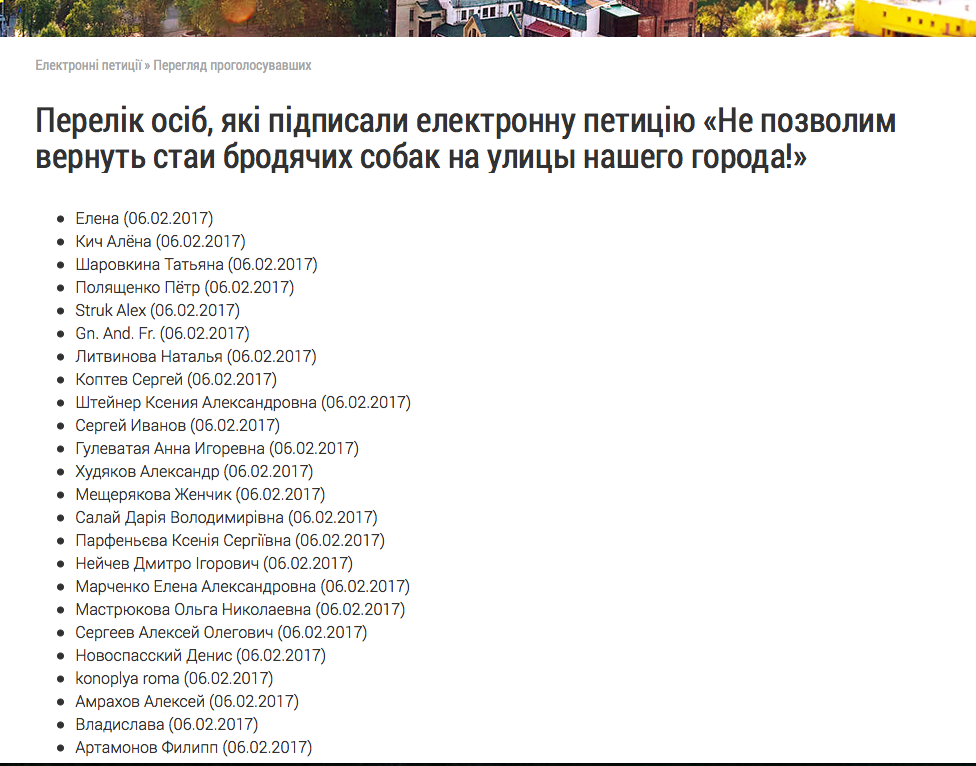This screenshot has width=976, height=766.
Task: Click the Салай Дарія Володимирівна entry
Action: 226,517
